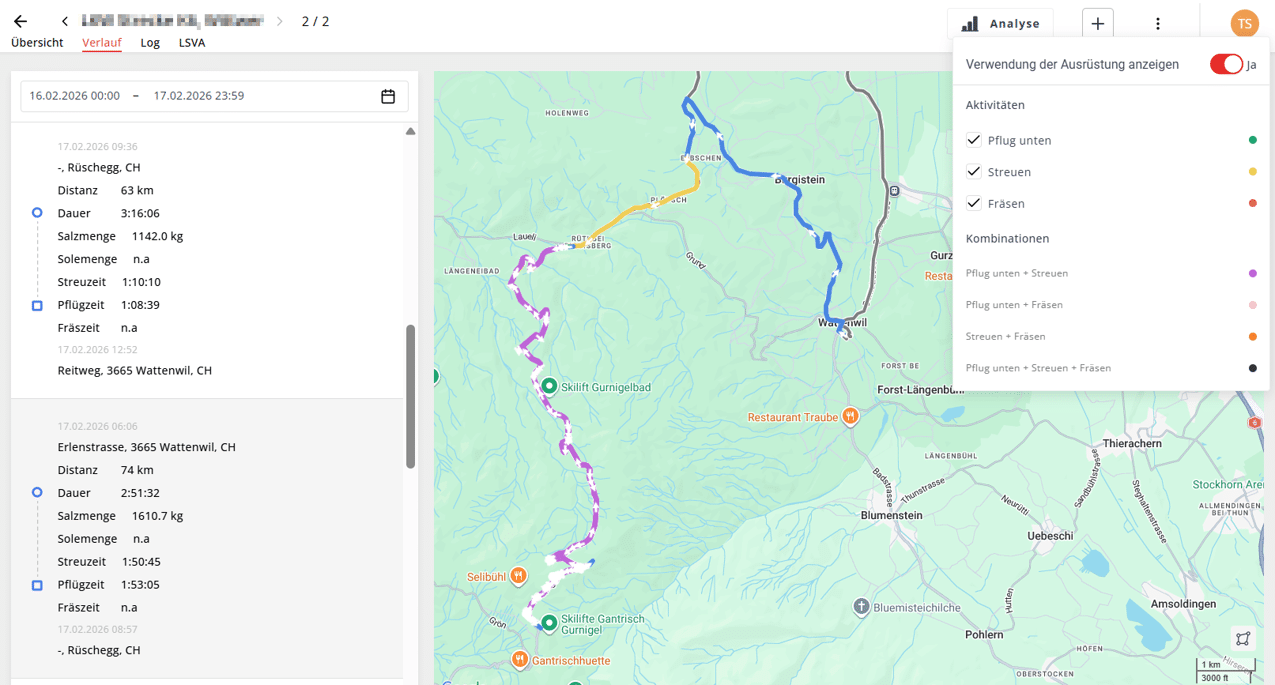Click timestamp 17.02.2026 12:52

(x=98, y=350)
